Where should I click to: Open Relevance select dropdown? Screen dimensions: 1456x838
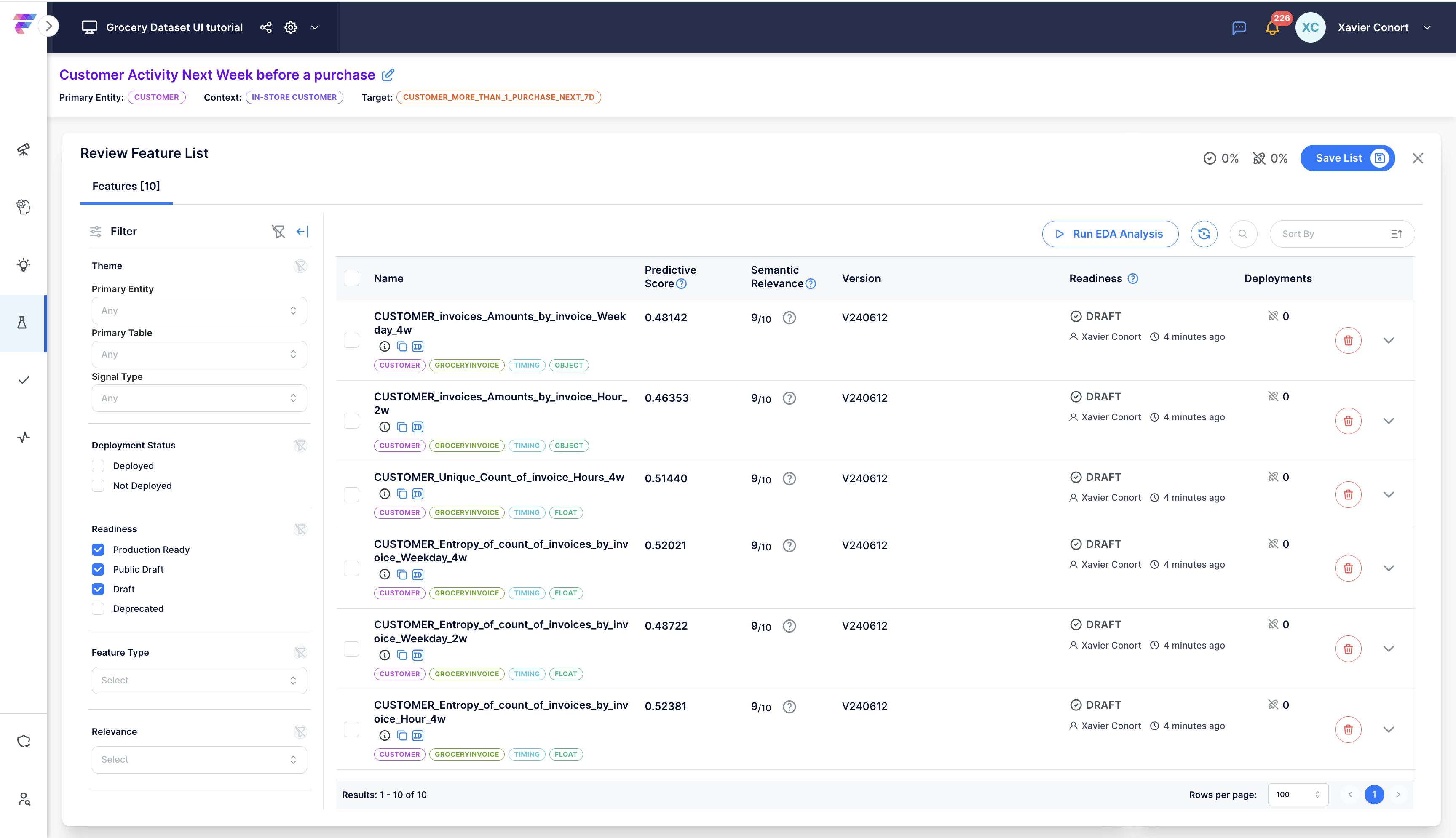pos(199,760)
